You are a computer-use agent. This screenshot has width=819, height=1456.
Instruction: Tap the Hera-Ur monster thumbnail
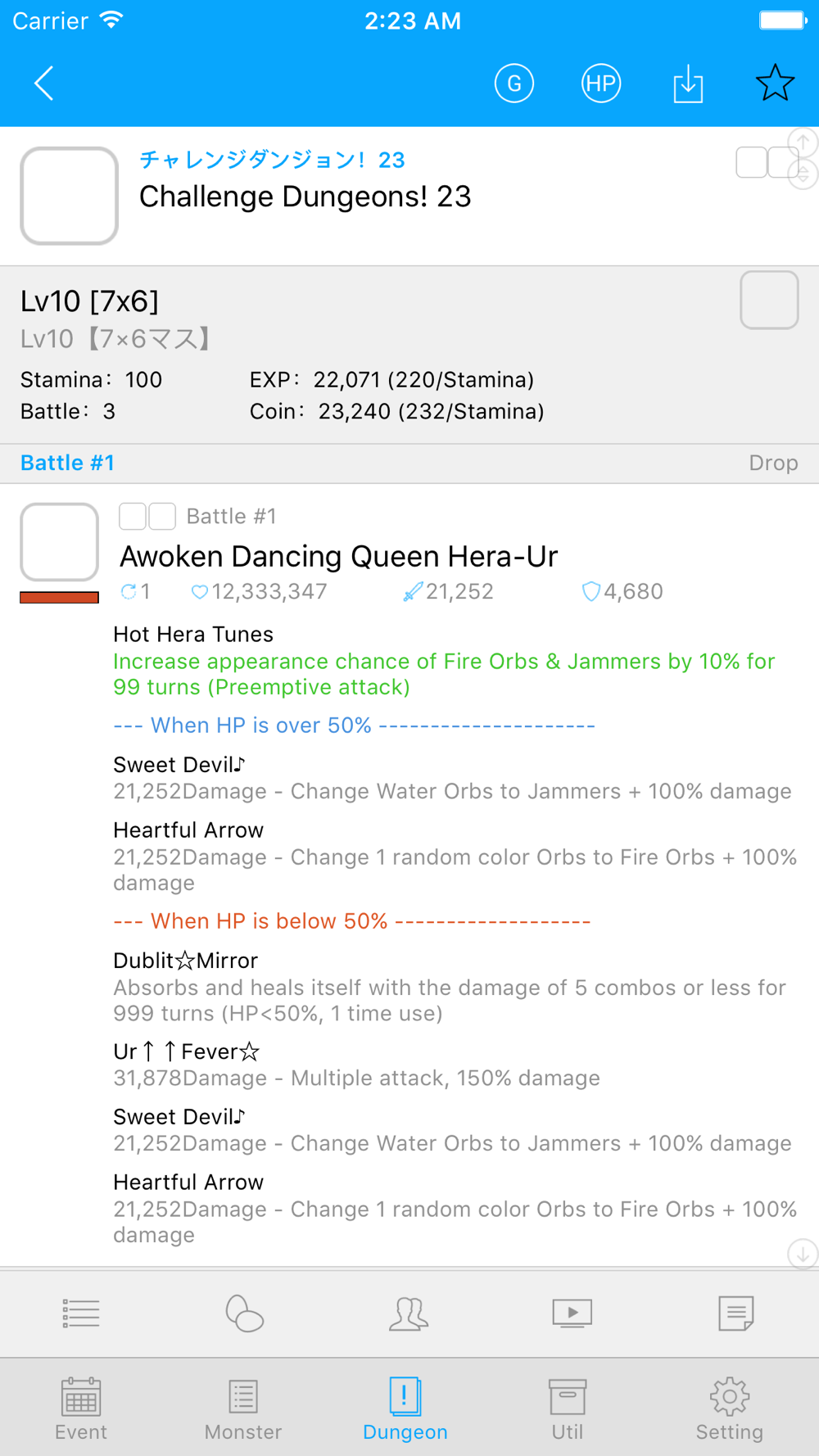pyautogui.click(x=60, y=542)
